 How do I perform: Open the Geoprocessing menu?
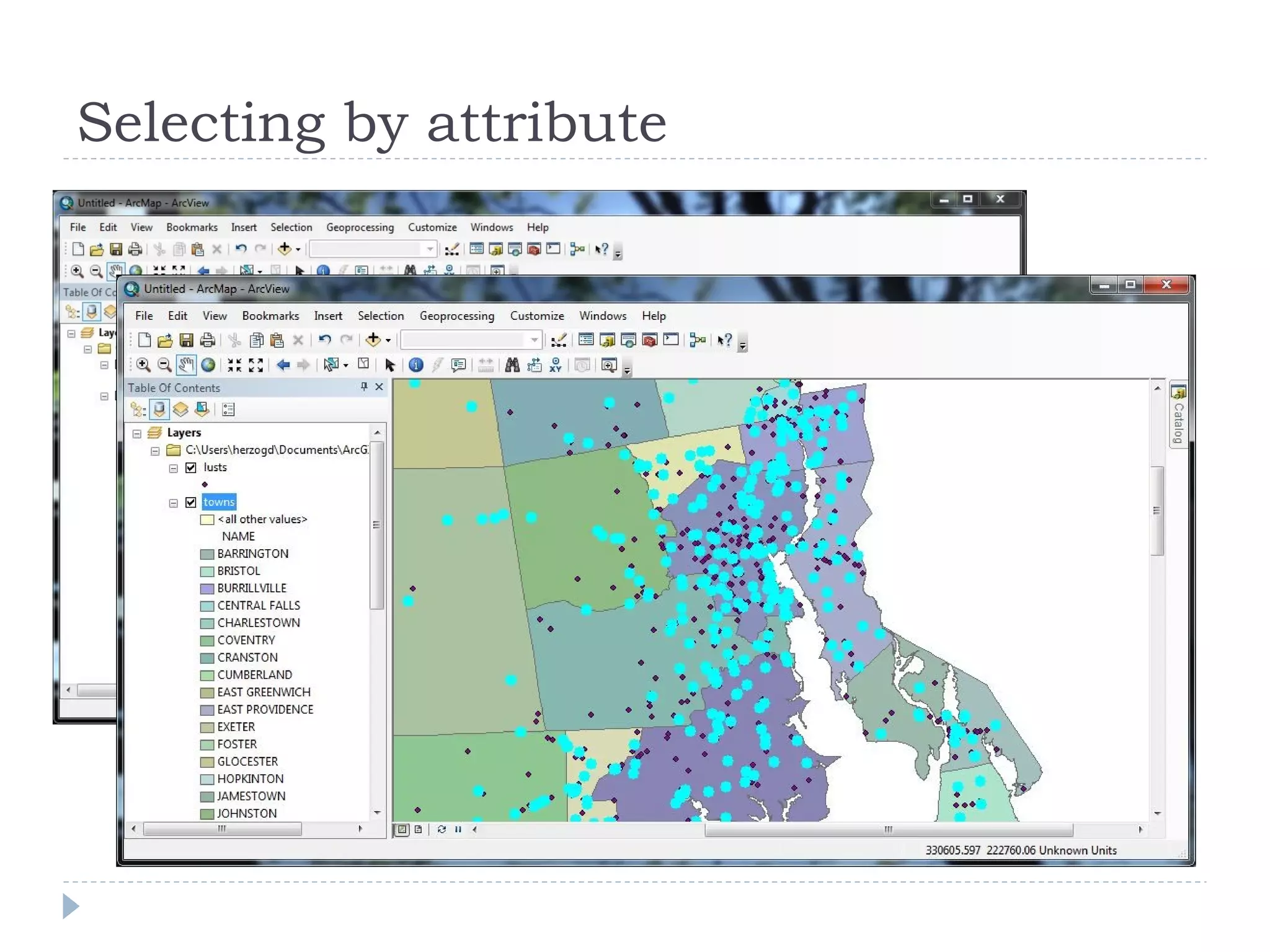(456, 316)
